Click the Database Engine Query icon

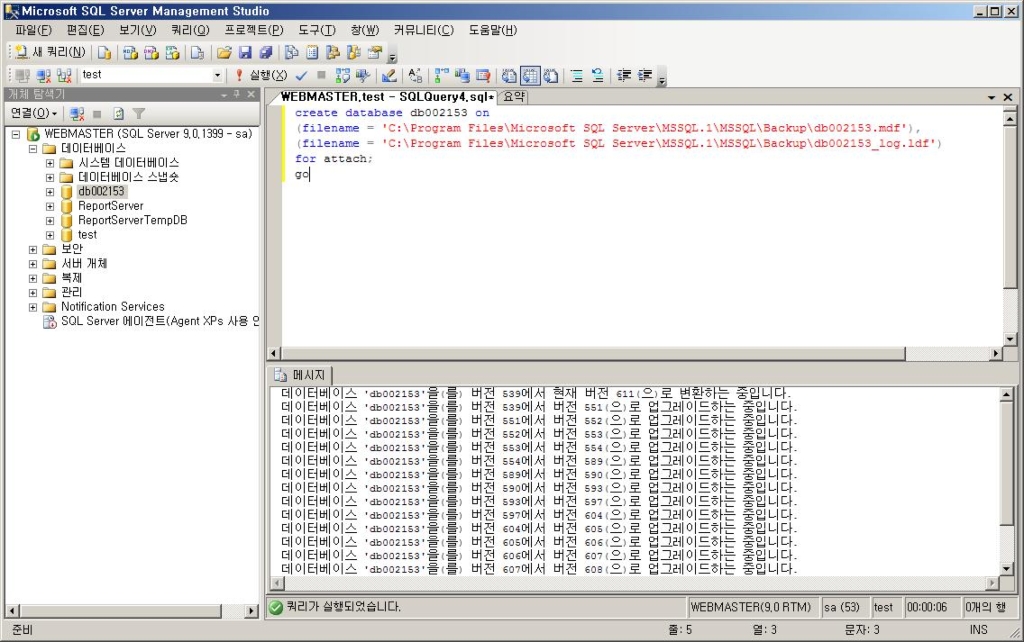click(104, 53)
